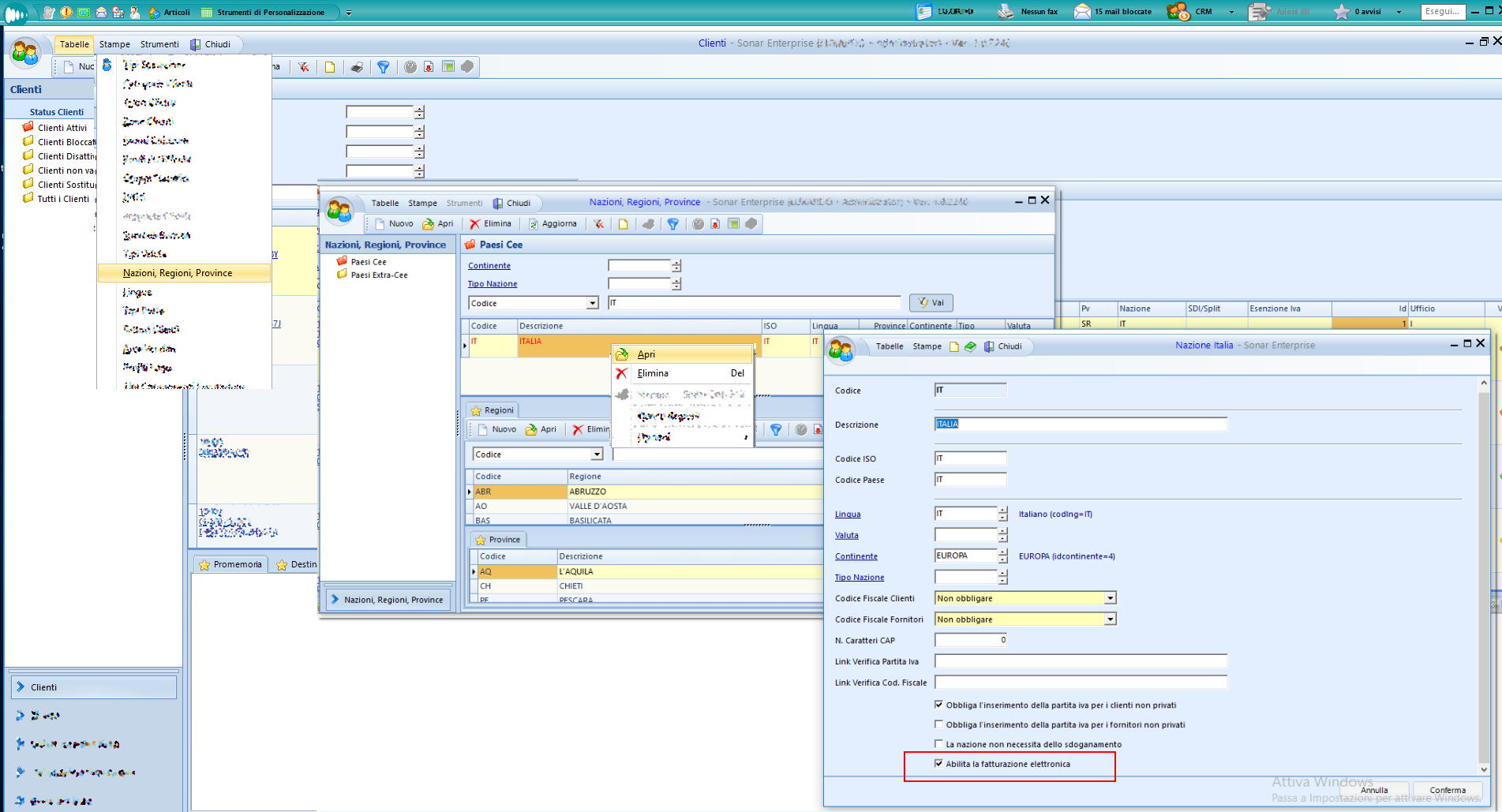Check obbliga partita iva per fornitori non privati
The height and width of the screenshot is (812, 1502).
click(x=938, y=724)
